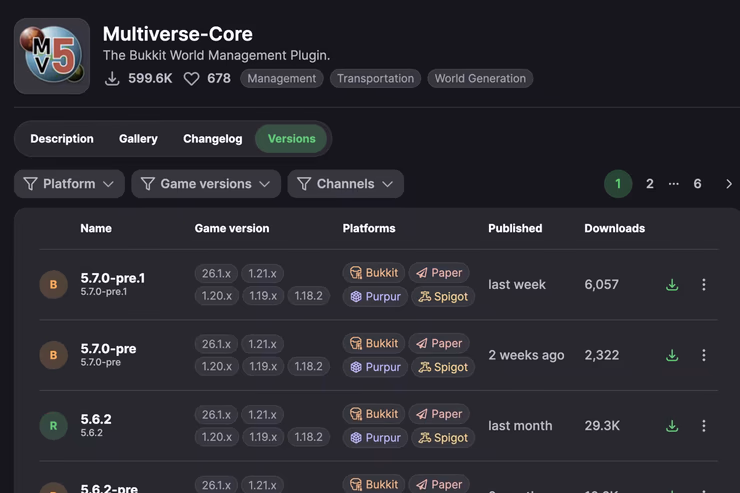Expand the Game versions filter dropdown
This screenshot has height=493, width=740.
[206, 184]
